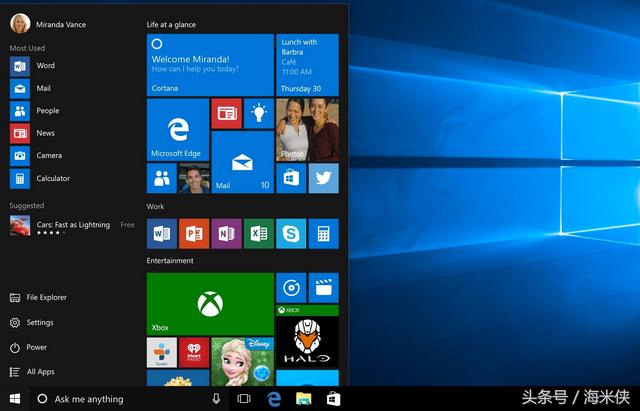640x411 pixels.
Task: Open Store from the taskbar
Action: tap(333, 399)
